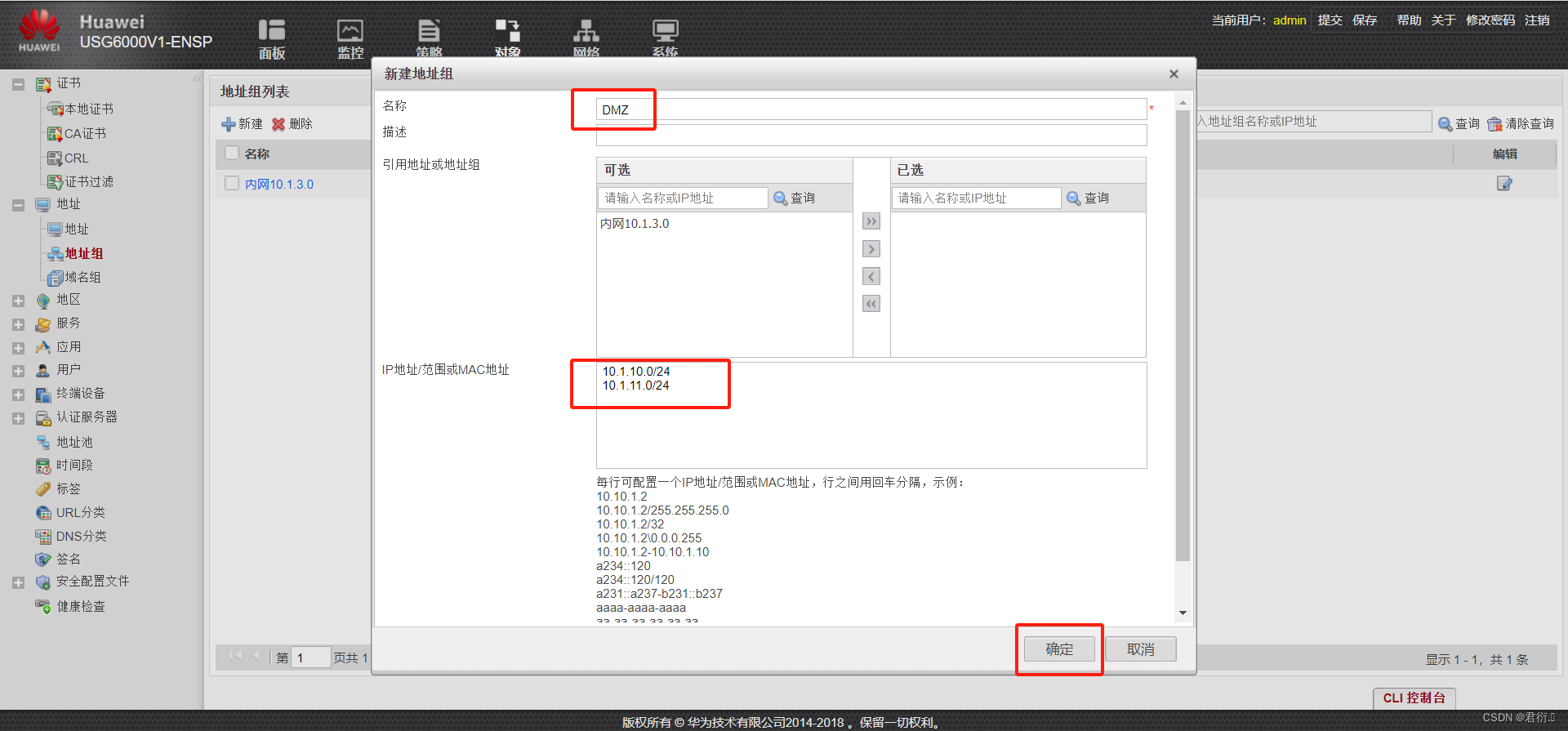Click the IP地址 textarea with 10.1.10.0/24
The width and height of the screenshot is (1568, 731).
point(871,415)
